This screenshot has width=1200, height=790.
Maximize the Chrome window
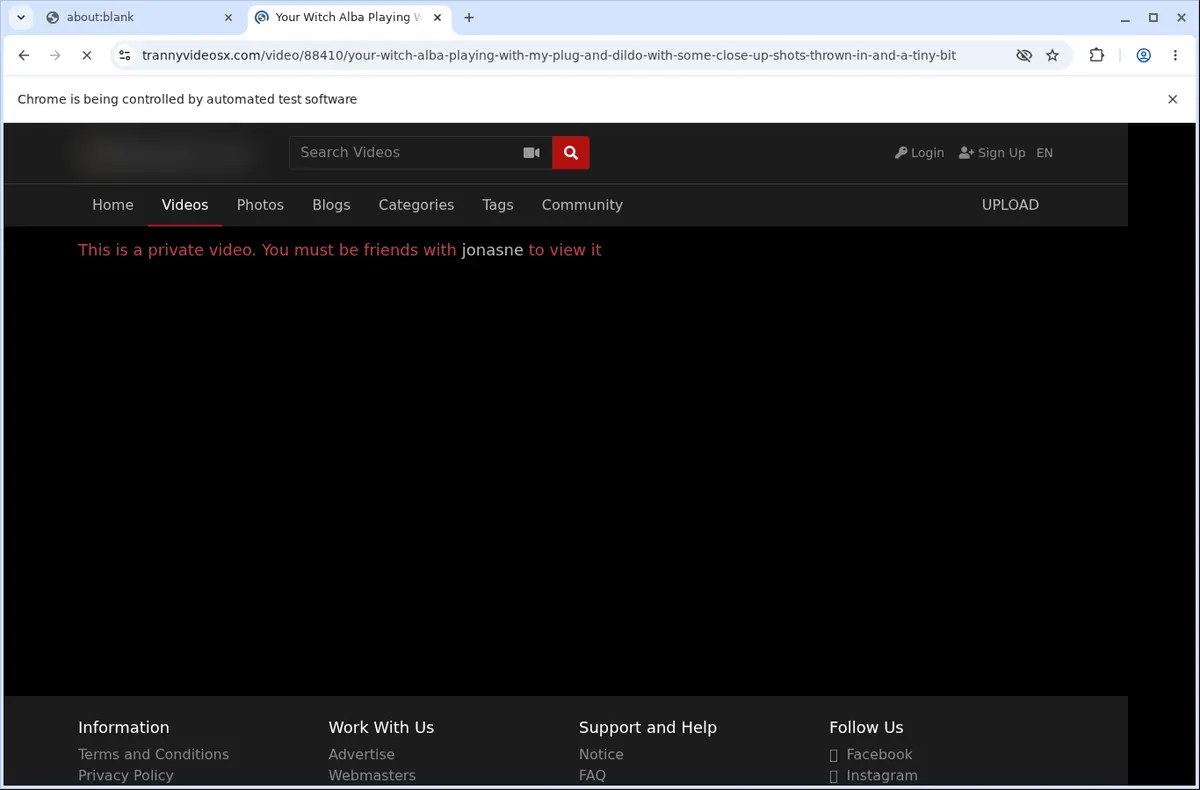click(x=1153, y=17)
